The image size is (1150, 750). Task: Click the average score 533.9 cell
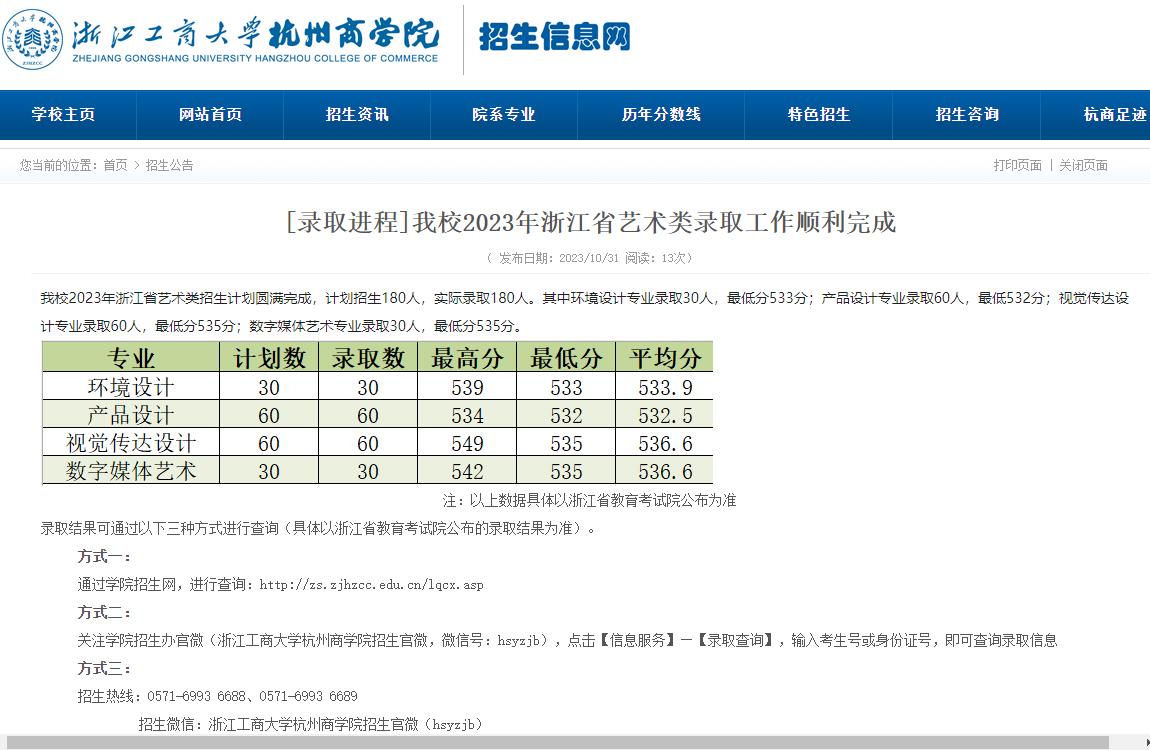pos(665,387)
